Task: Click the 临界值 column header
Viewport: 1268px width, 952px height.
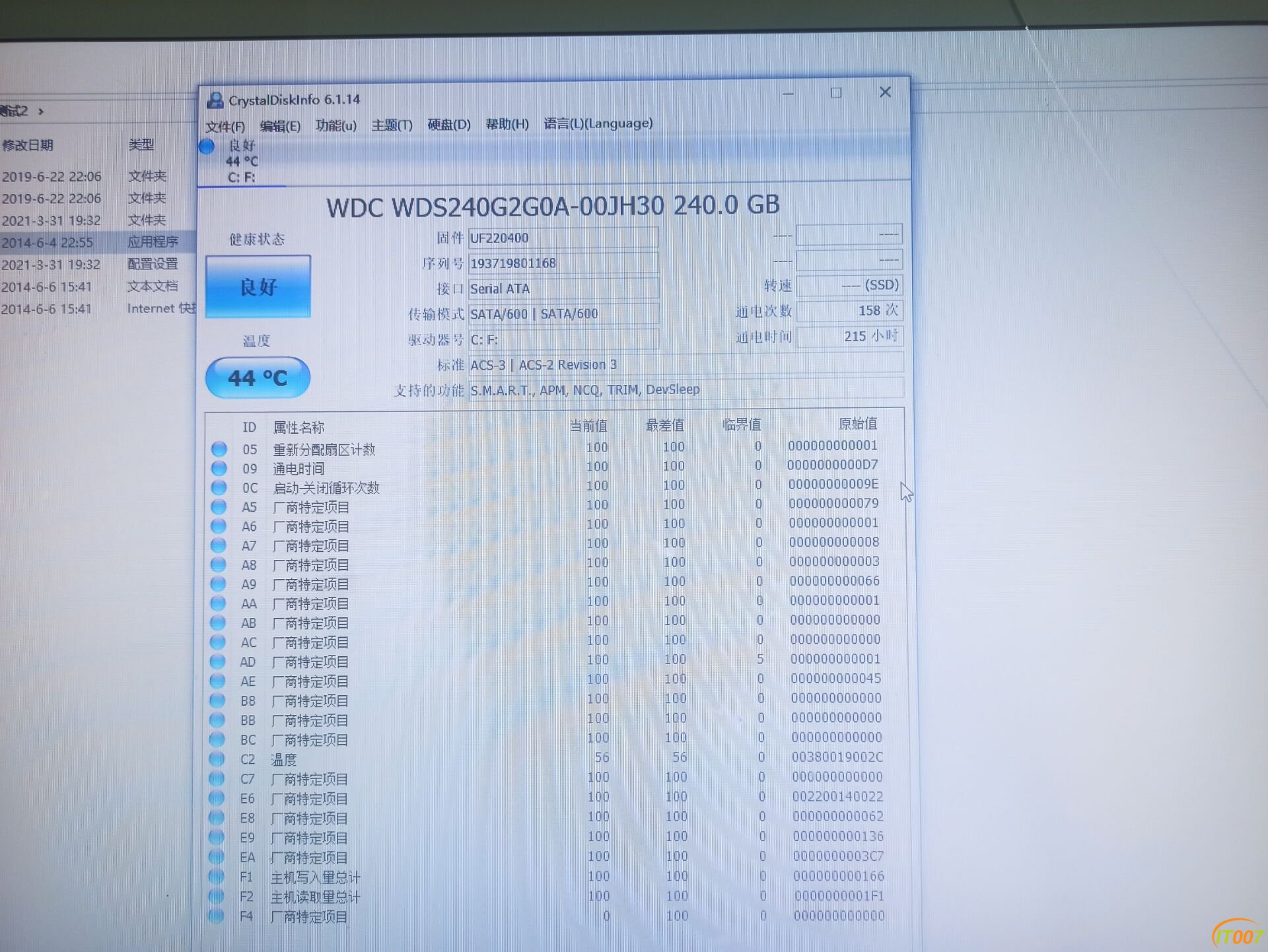Action: coord(742,425)
